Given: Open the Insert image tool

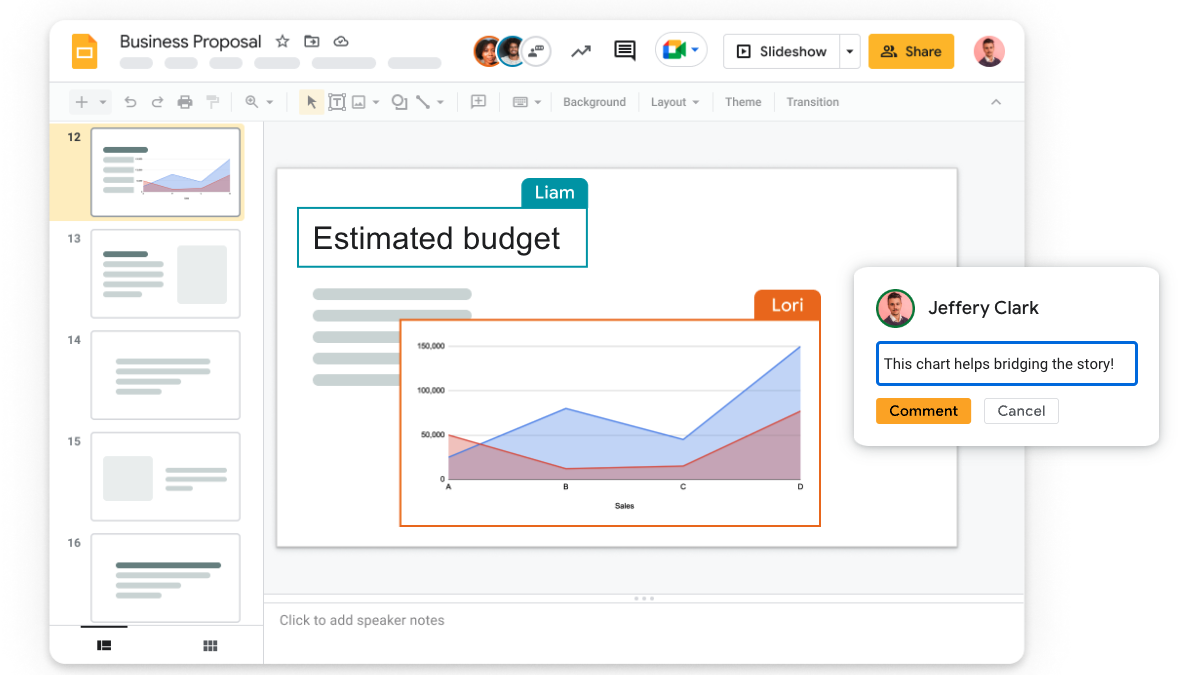Looking at the screenshot, I should pyautogui.click(x=358, y=101).
